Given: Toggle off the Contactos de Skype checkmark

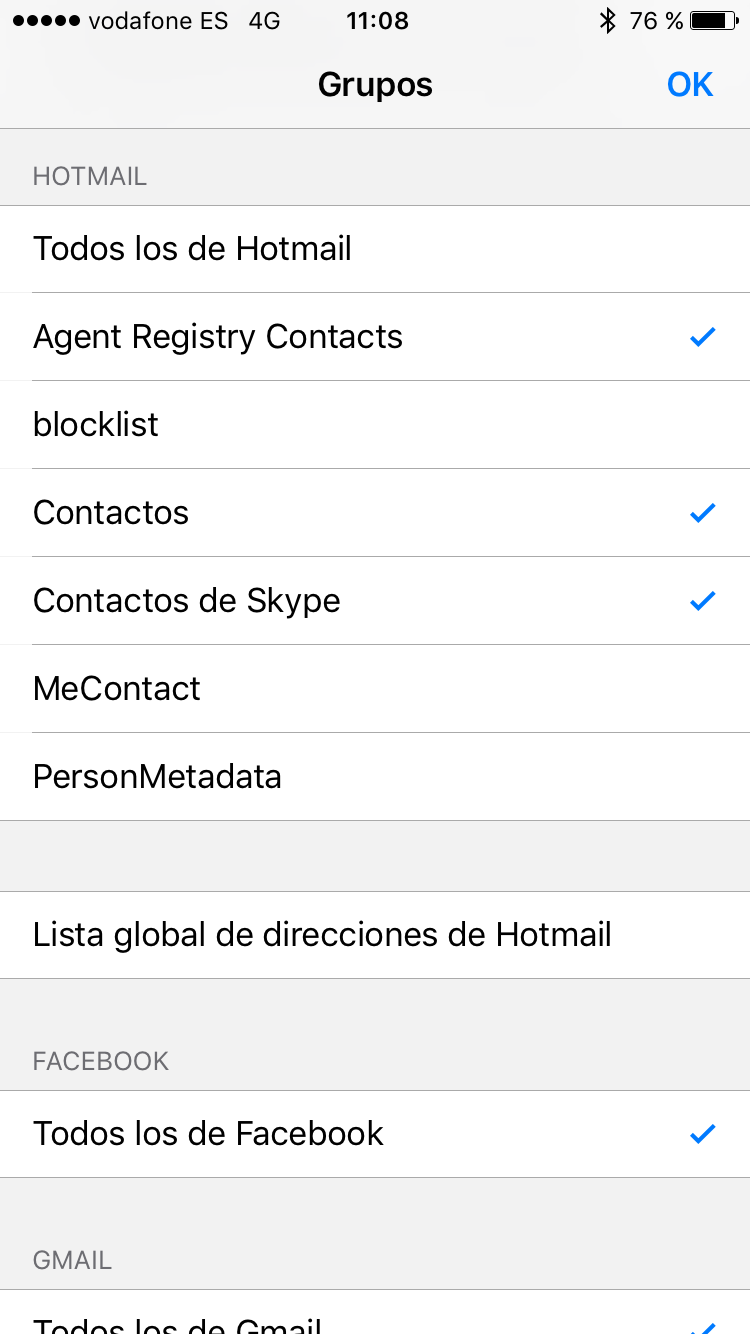Looking at the screenshot, I should coord(703,601).
